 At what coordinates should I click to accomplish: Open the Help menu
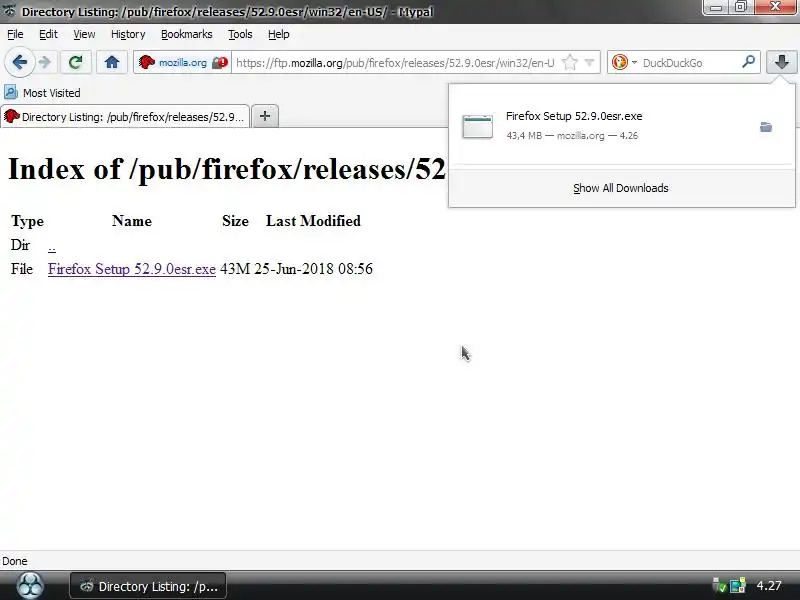click(x=279, y=34)
